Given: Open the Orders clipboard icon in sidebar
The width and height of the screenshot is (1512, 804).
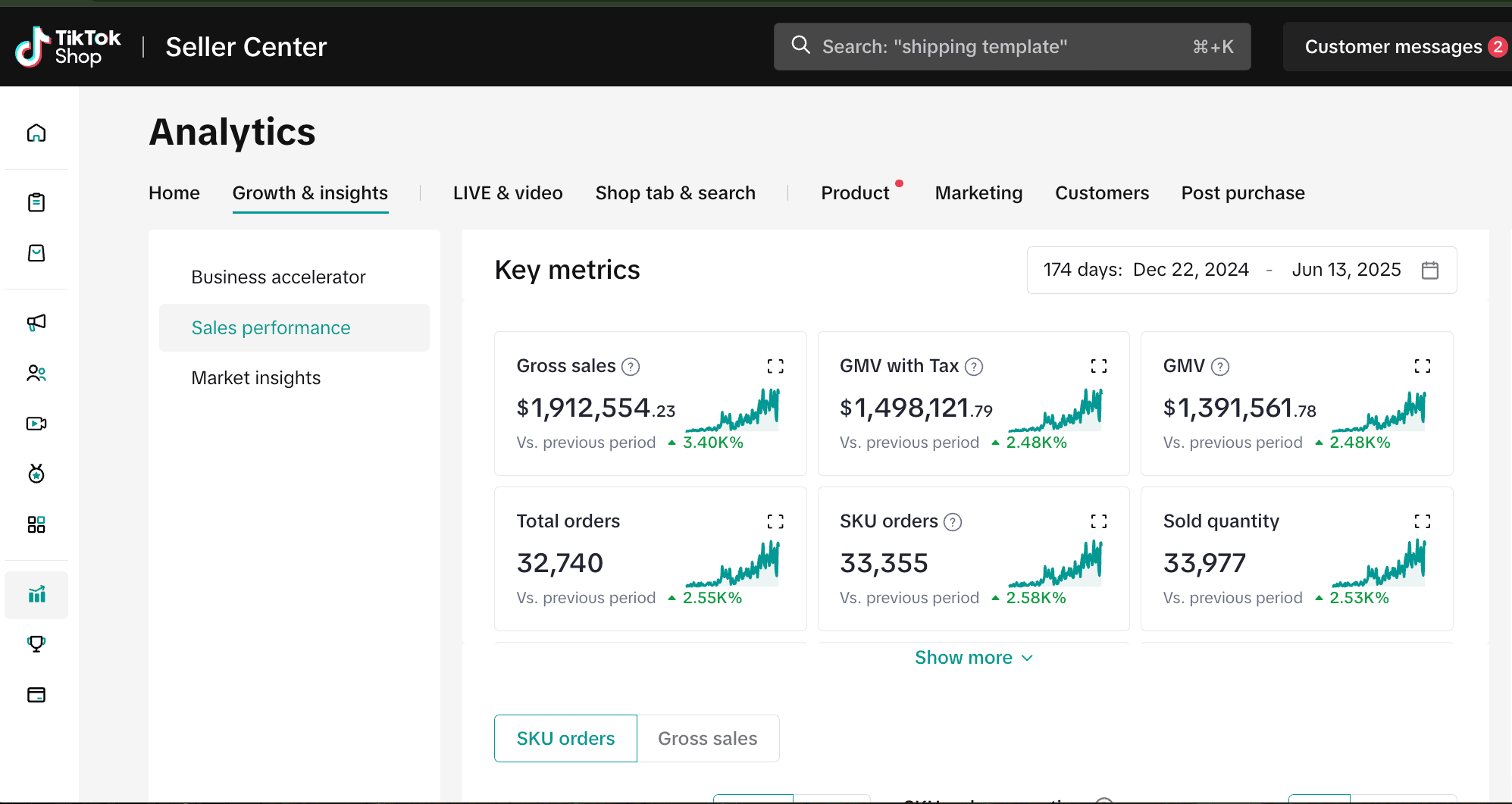Looking at the screenshot, I should click(x=36, y=202).
